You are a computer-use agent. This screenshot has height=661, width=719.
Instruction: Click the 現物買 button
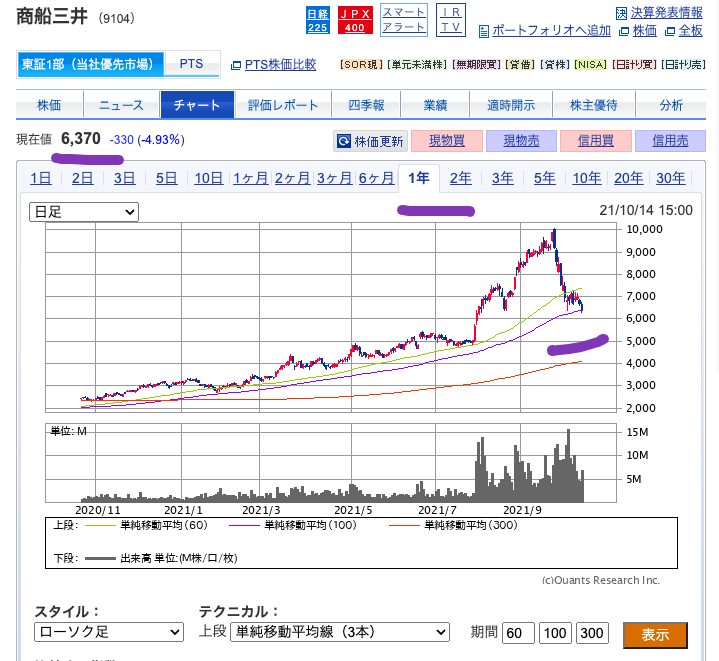[x=447, y=141]
